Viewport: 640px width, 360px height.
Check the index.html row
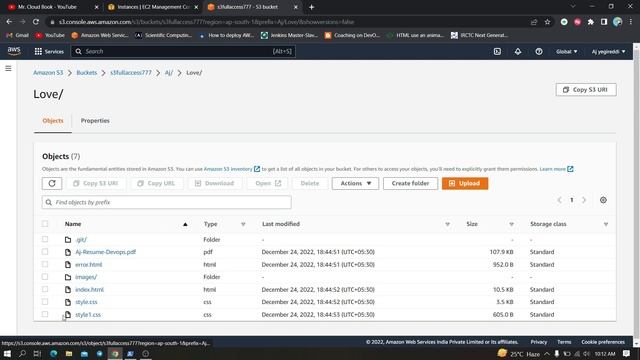[x=45, y=289]
